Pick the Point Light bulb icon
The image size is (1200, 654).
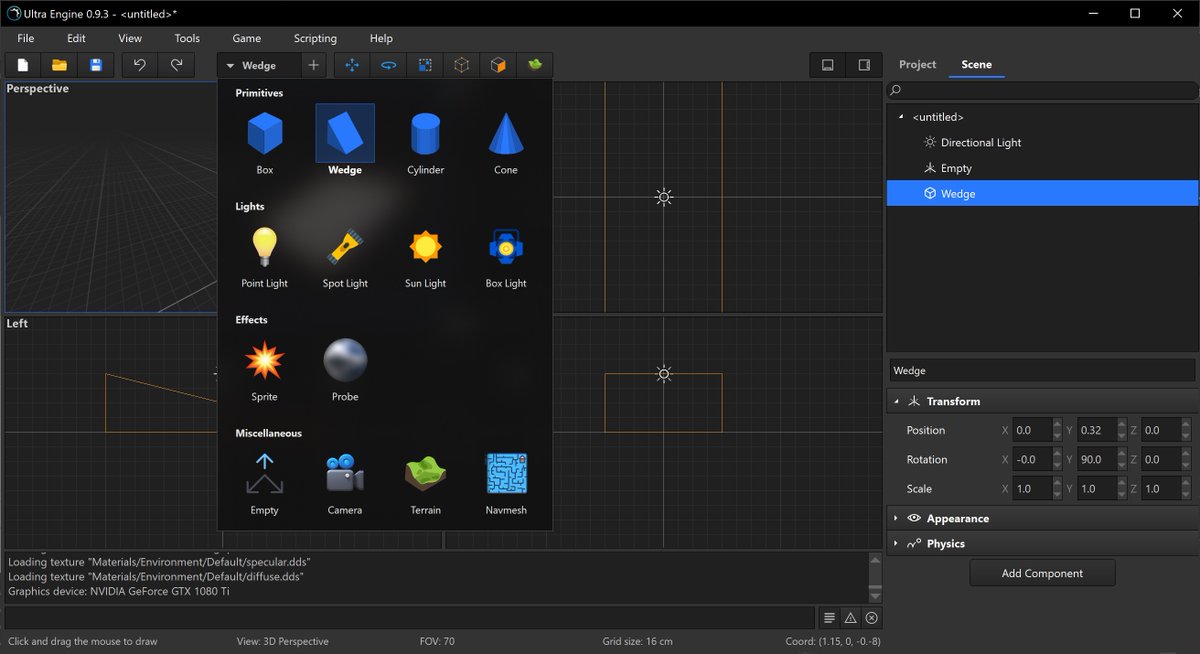[265, 246]
